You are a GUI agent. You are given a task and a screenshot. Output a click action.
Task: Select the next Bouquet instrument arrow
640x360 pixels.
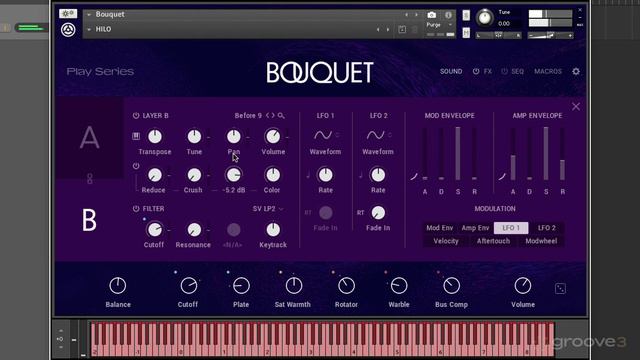pos(416,15)
